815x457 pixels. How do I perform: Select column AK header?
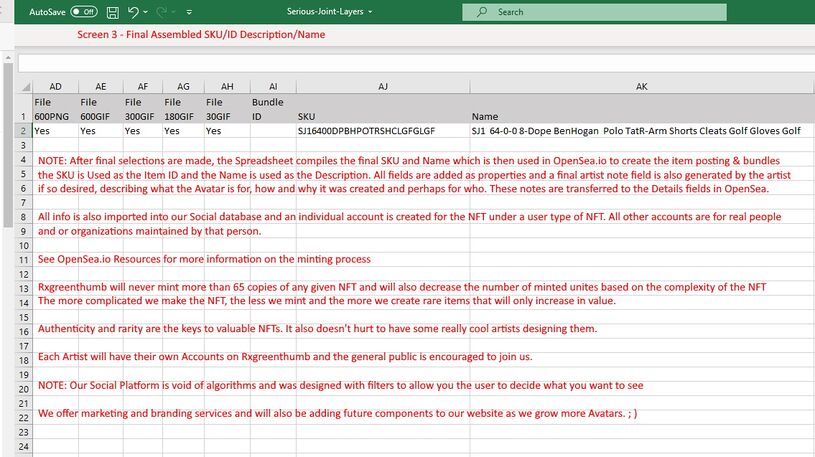pyautogui.click(x=642, y=86)
